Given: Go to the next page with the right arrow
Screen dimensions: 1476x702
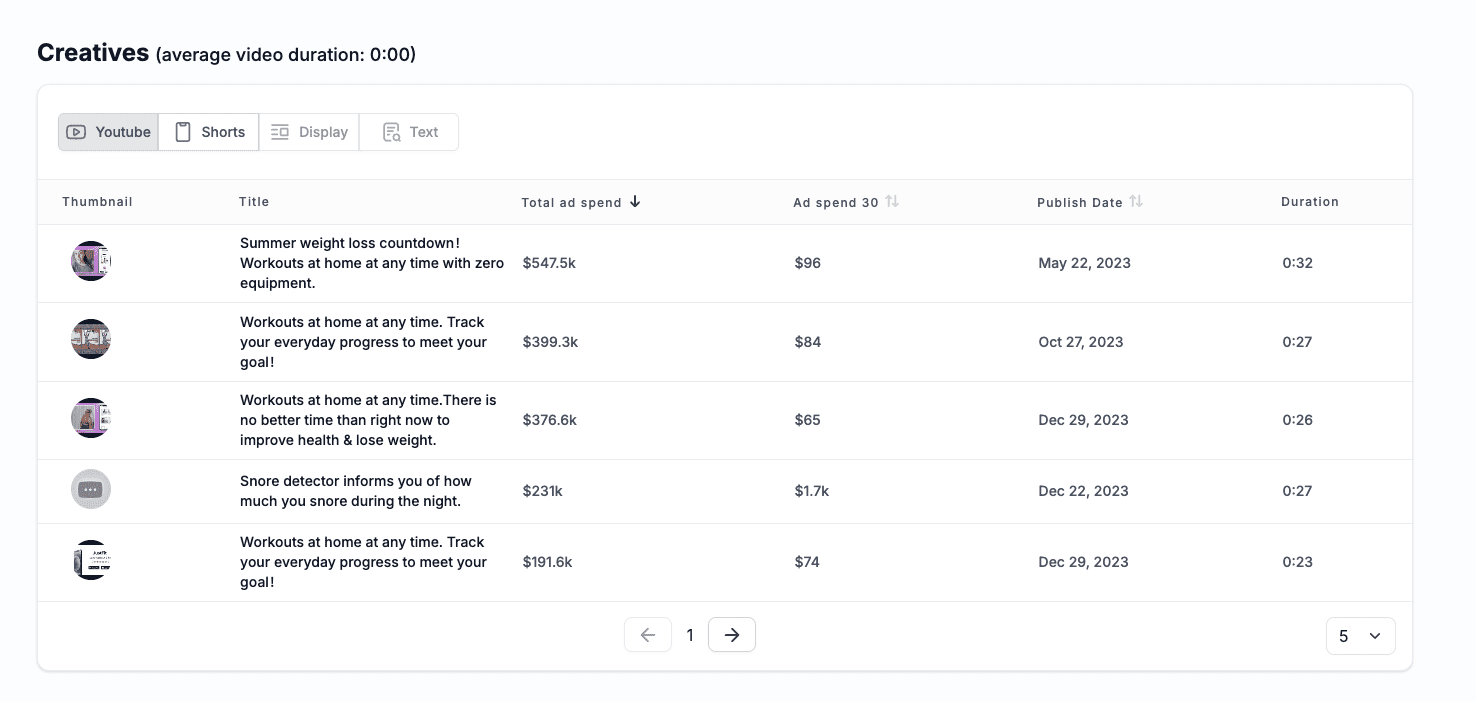Looking at the screenshot, I should pos(732,635).
